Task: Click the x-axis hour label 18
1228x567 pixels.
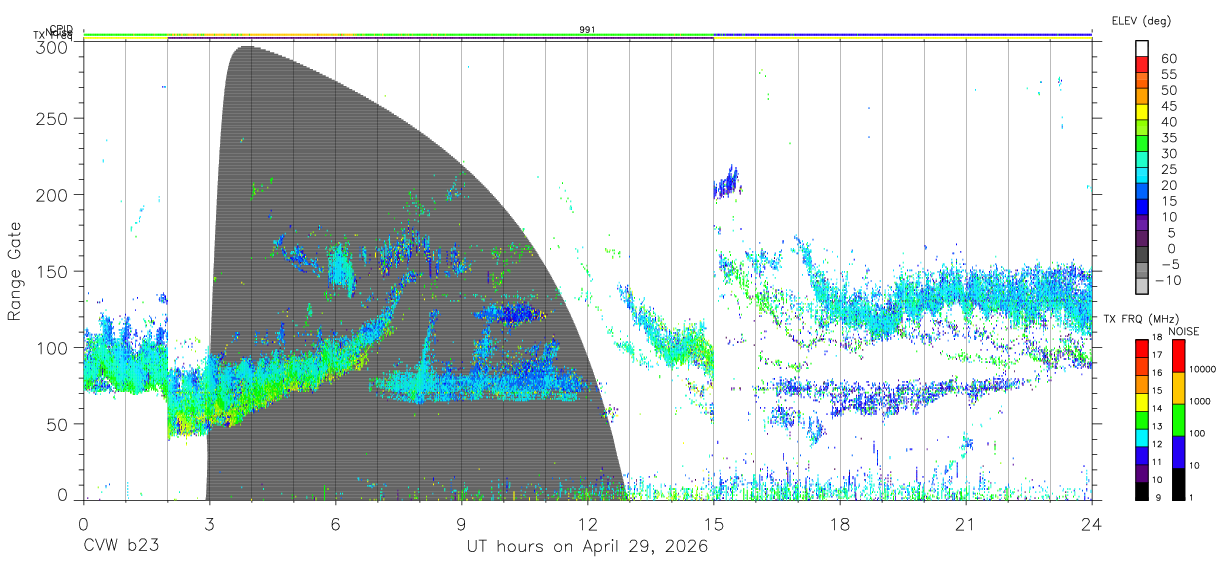Action: click(839, 524)
